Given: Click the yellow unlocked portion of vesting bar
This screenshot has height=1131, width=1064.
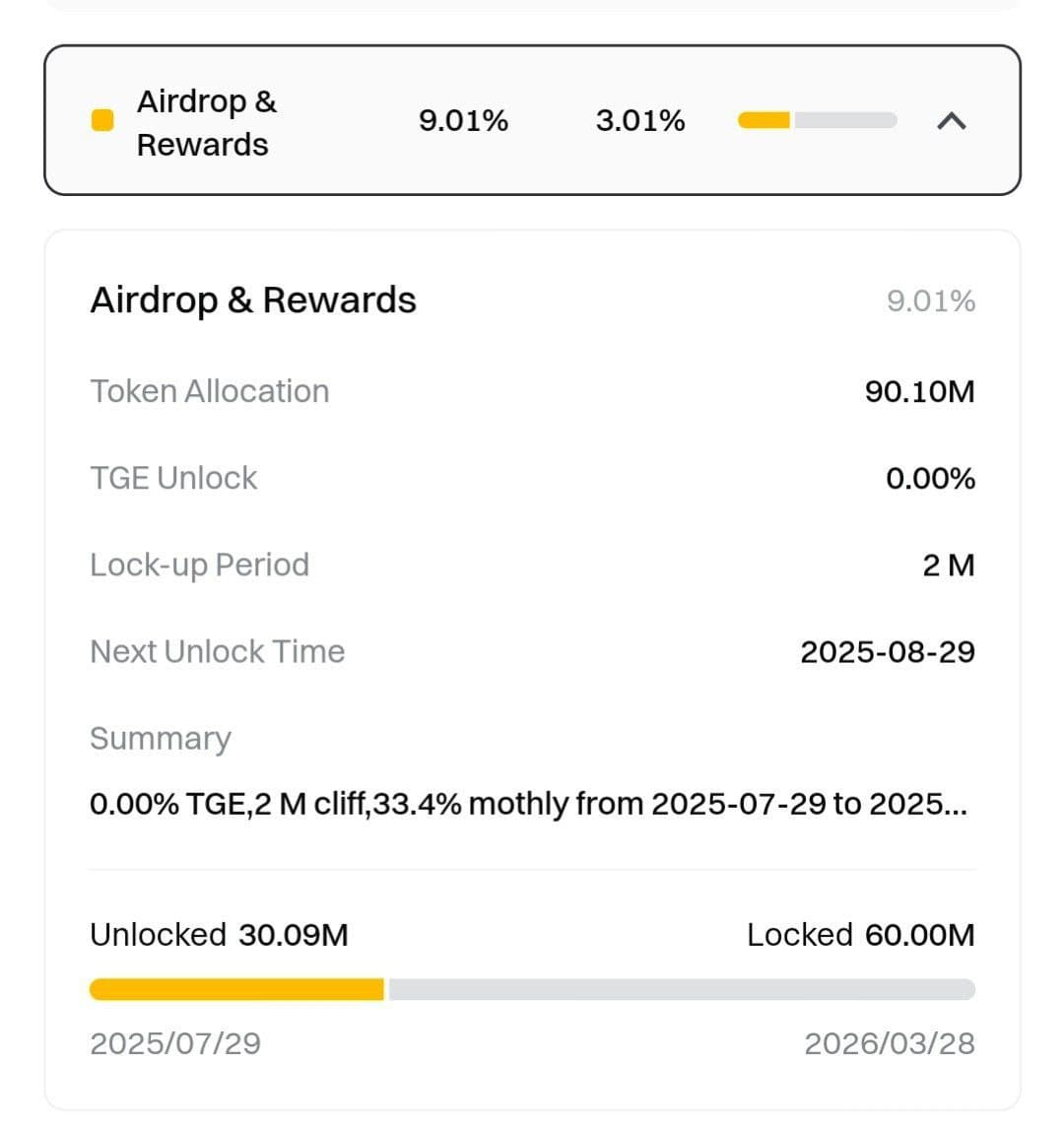Looking at the screenshot, I should click(236, 989).
